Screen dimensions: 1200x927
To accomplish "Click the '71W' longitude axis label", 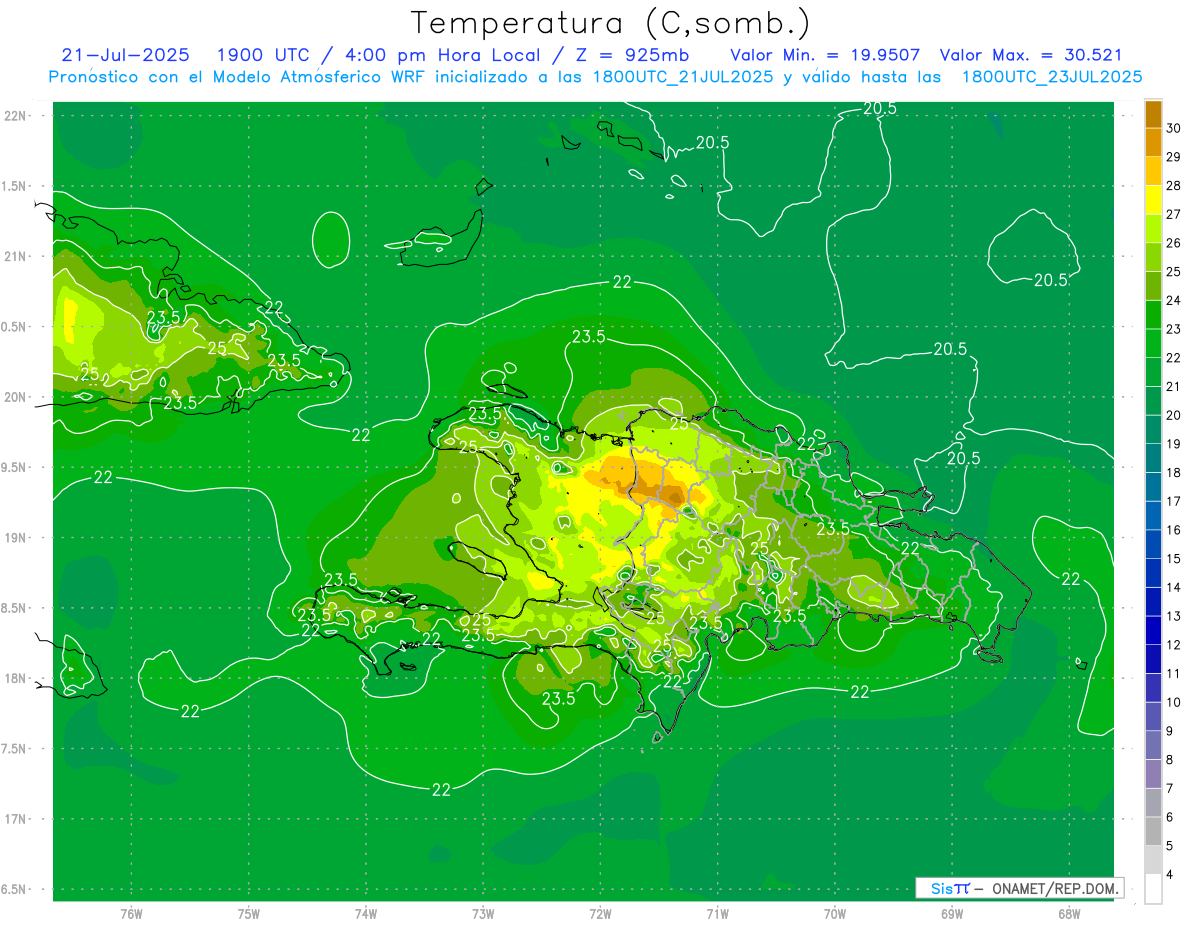I will (x=717, y=913).
